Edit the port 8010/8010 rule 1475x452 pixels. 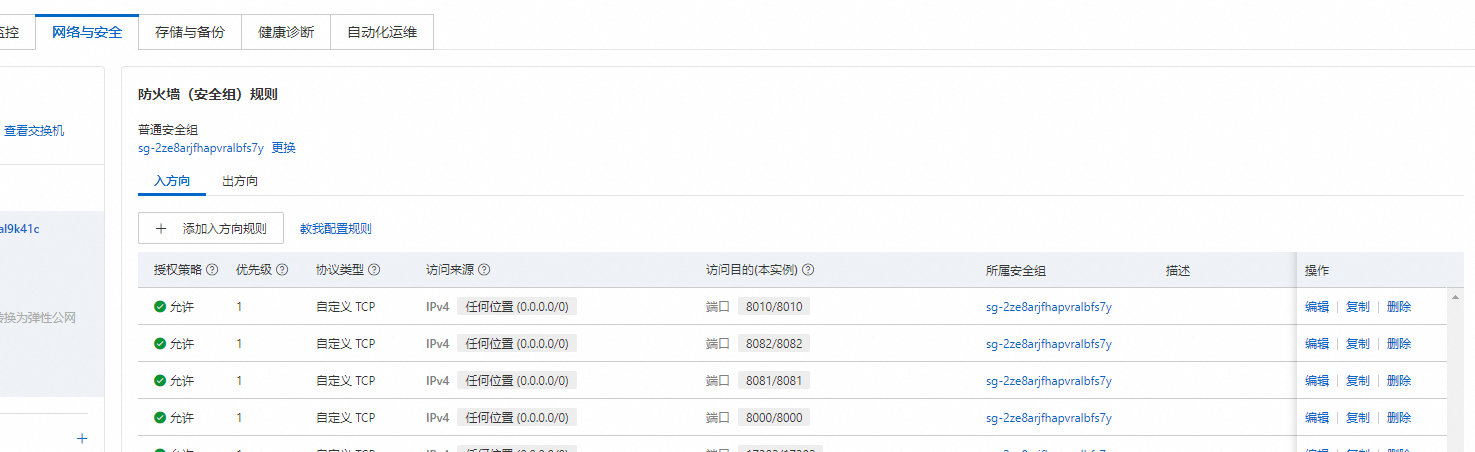click(x=1317, y=307)
